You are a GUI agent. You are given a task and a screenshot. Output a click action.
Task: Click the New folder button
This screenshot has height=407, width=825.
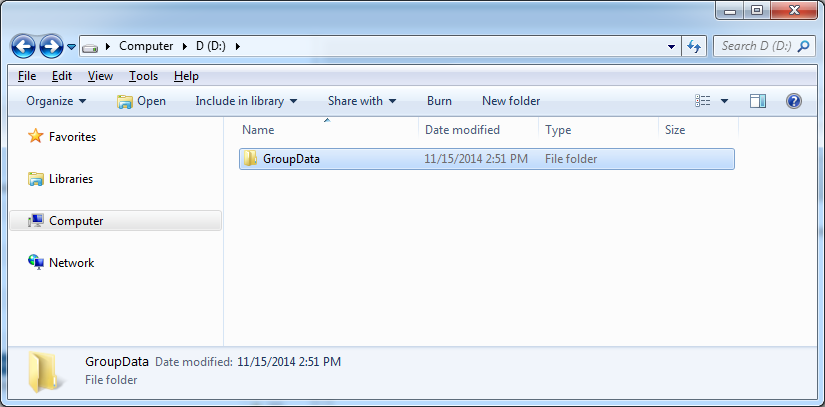[511, 101]
